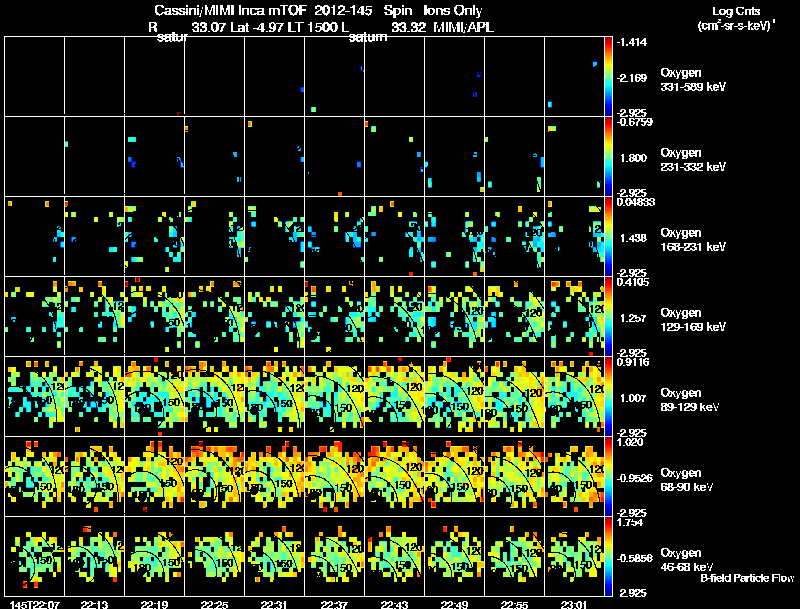Click the Oxygen 168-231 keV row label
This screenshot has width=800, height=609.
[693, 240]
